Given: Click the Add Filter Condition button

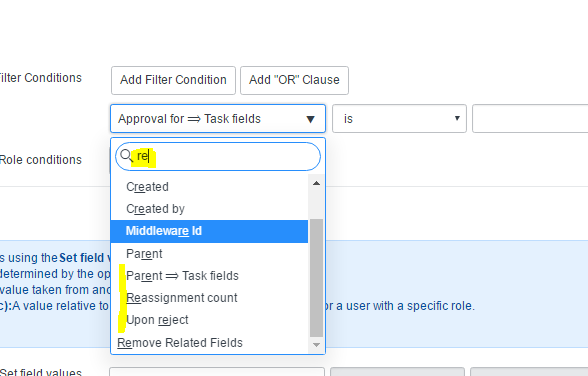Looking at the screenshot, I should [173, 80].
